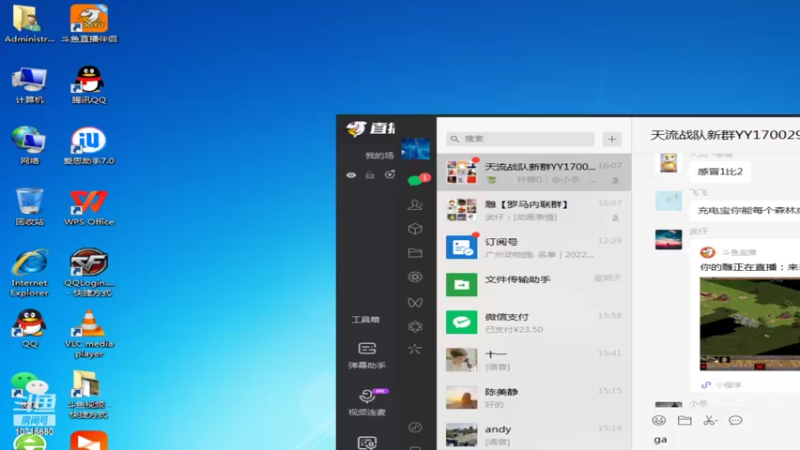The width and height of the screenshot is (800, 450).
Task: Launch the Douyu streaming companion shortcut
Action: click(89, 23)
